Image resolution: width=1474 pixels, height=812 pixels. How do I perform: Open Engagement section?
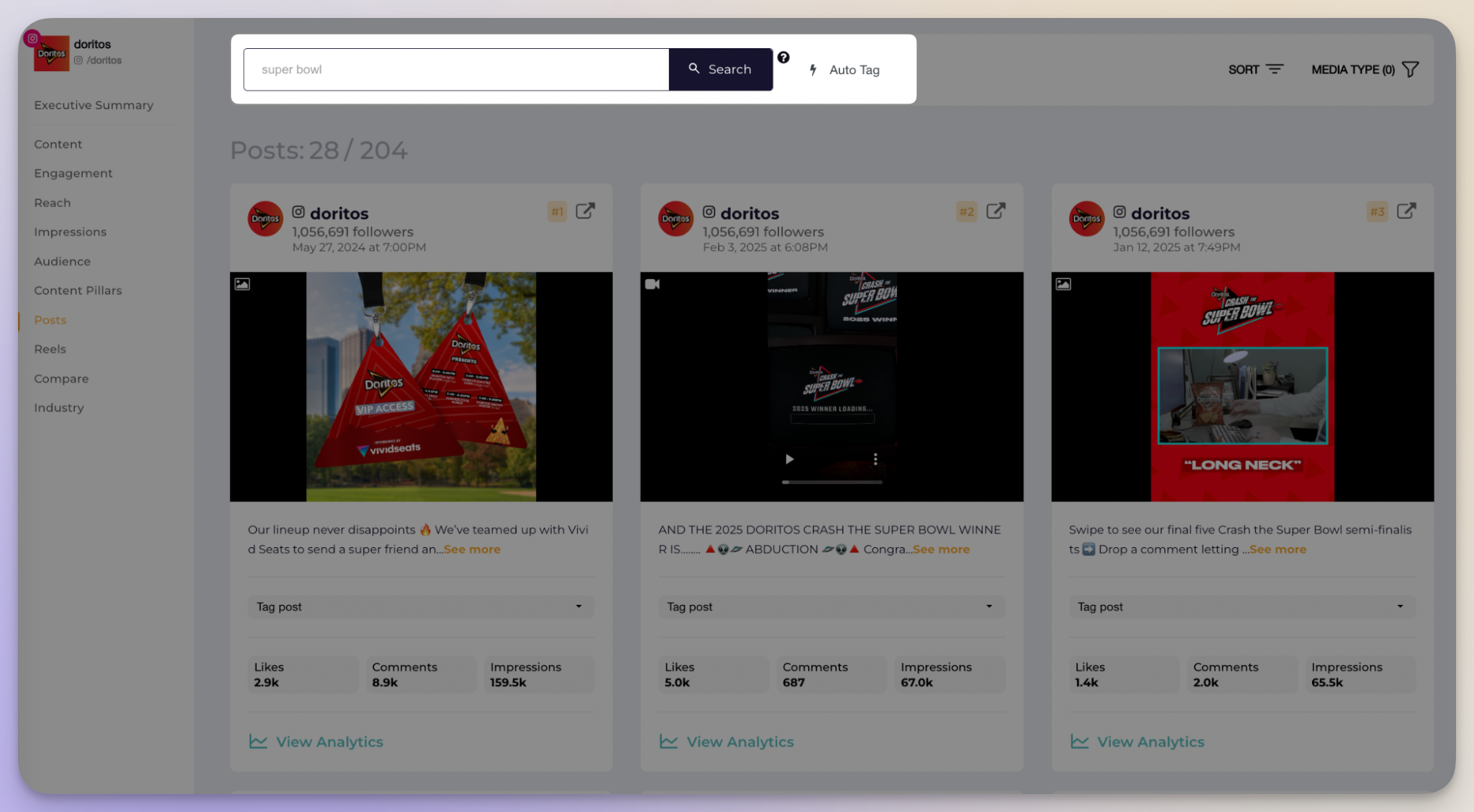point(73,173)
